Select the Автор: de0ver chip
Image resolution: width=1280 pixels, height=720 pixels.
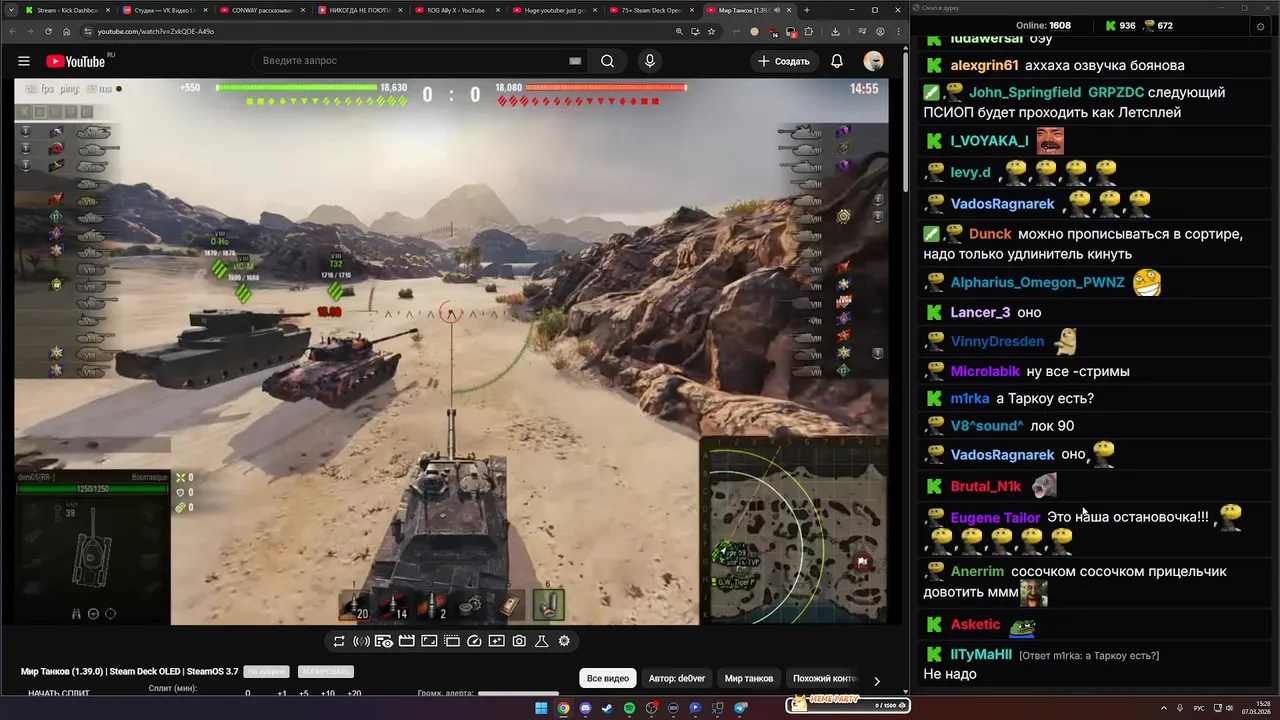click(677, 678)
